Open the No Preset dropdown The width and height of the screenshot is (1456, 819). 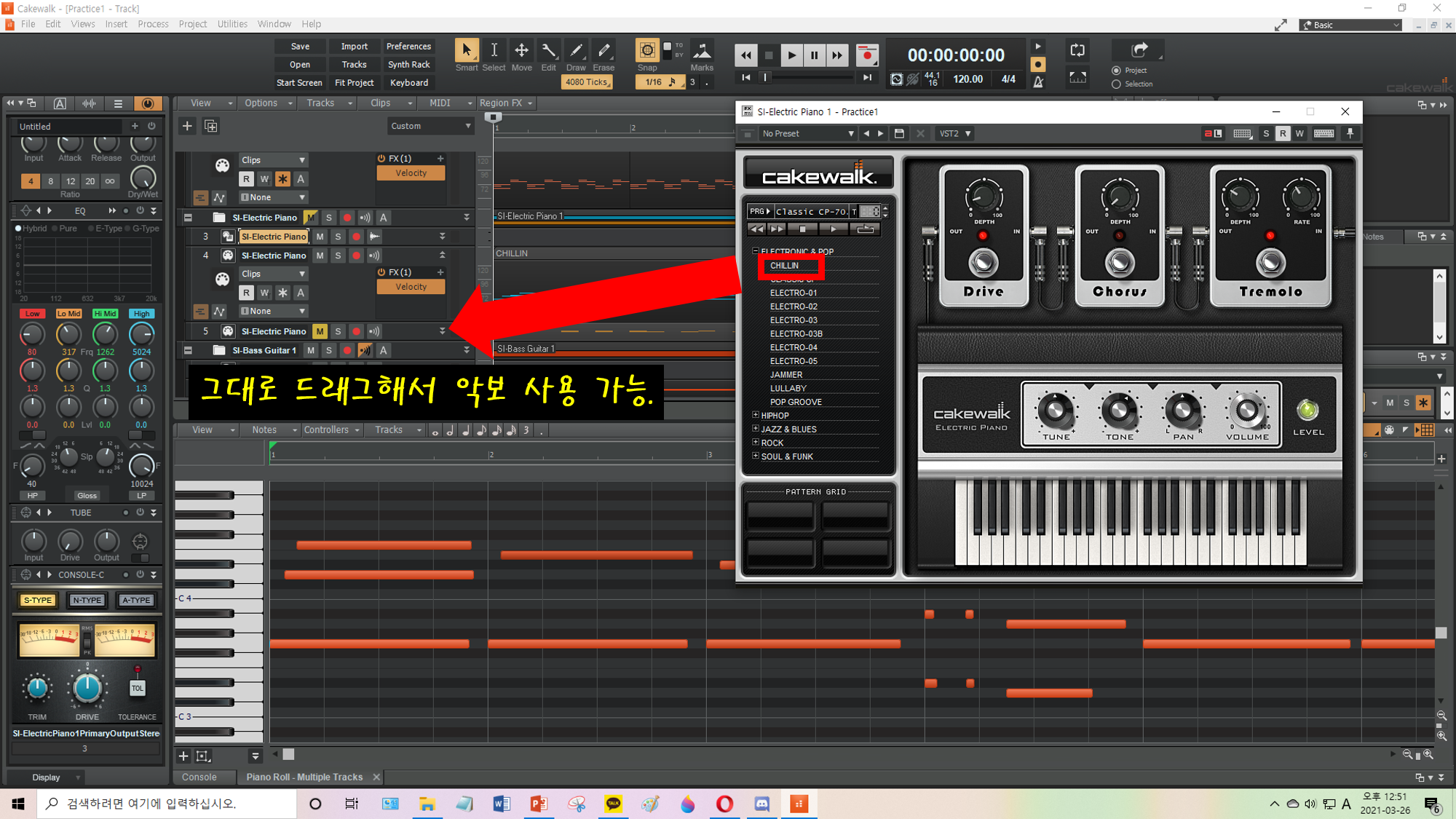[x=807, y=133]
